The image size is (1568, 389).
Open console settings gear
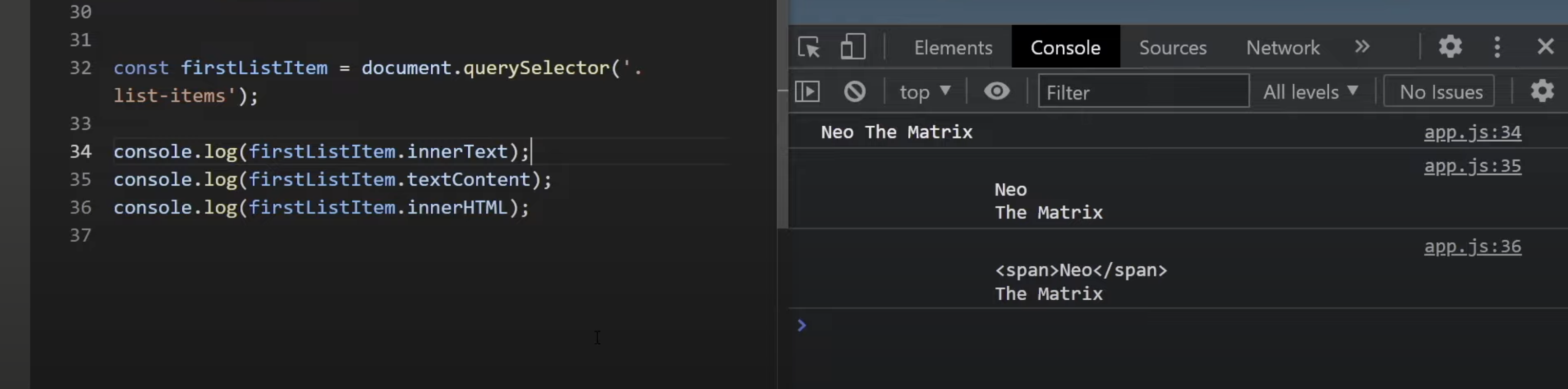pos(1542,91)
